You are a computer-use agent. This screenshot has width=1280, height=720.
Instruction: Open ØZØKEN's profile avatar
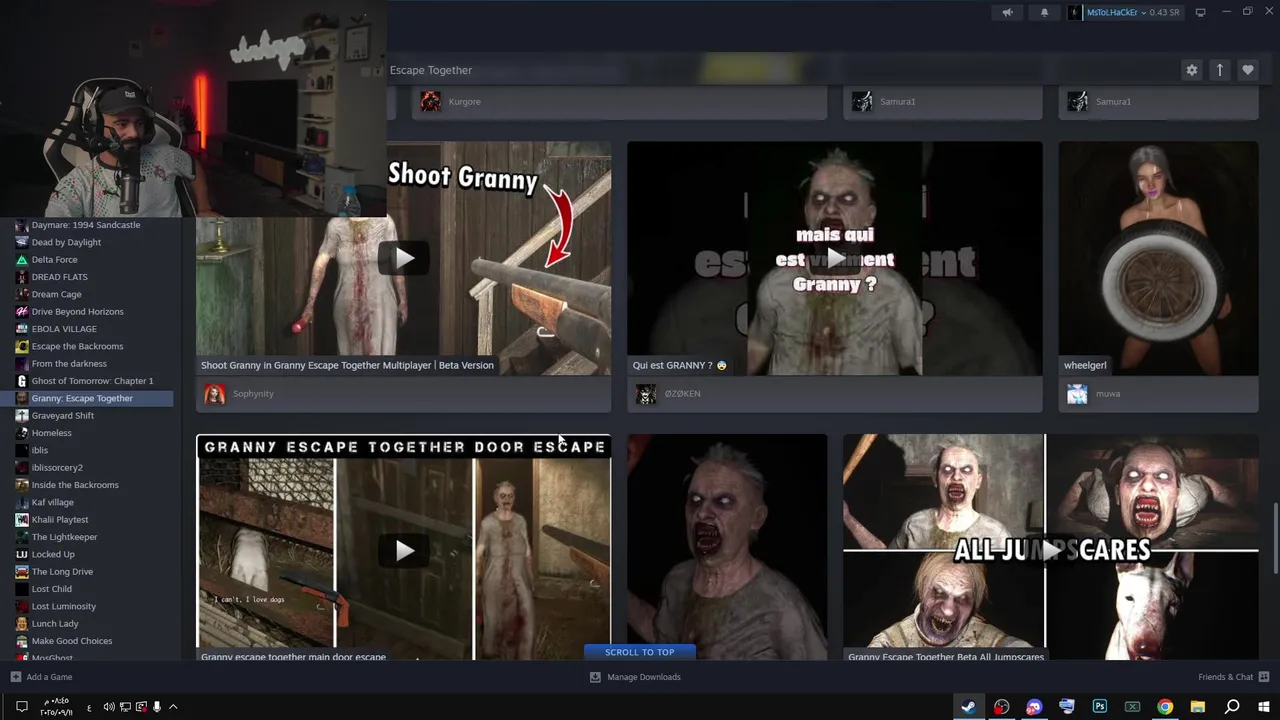(x=646, y=394)
